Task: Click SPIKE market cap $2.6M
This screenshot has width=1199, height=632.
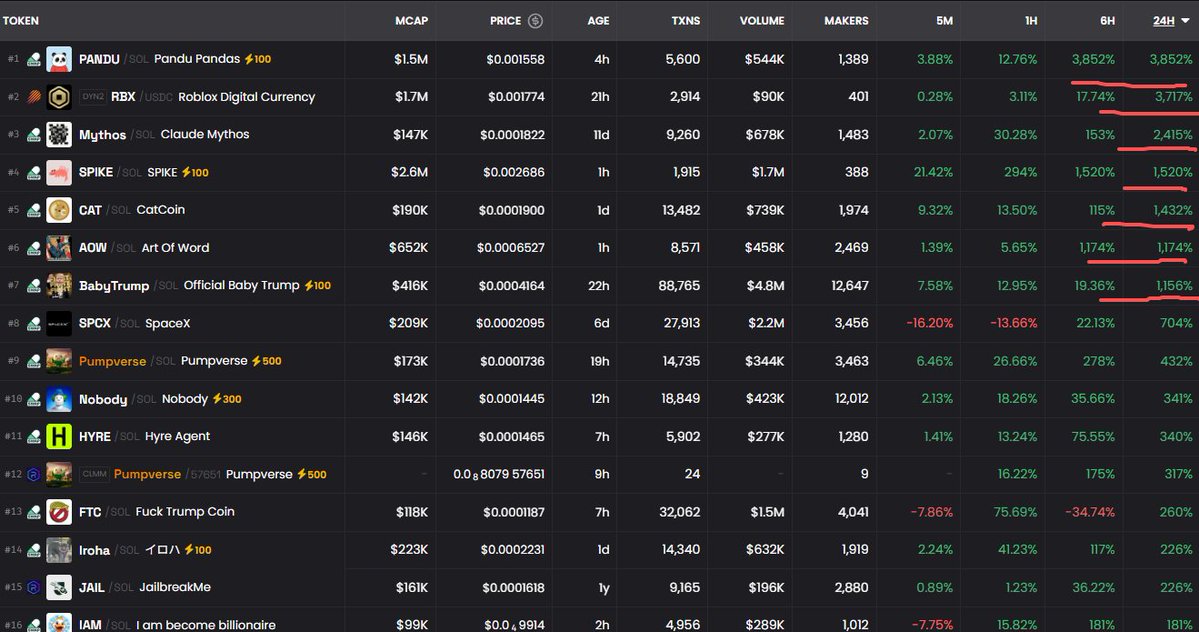Action: [409, 173]
